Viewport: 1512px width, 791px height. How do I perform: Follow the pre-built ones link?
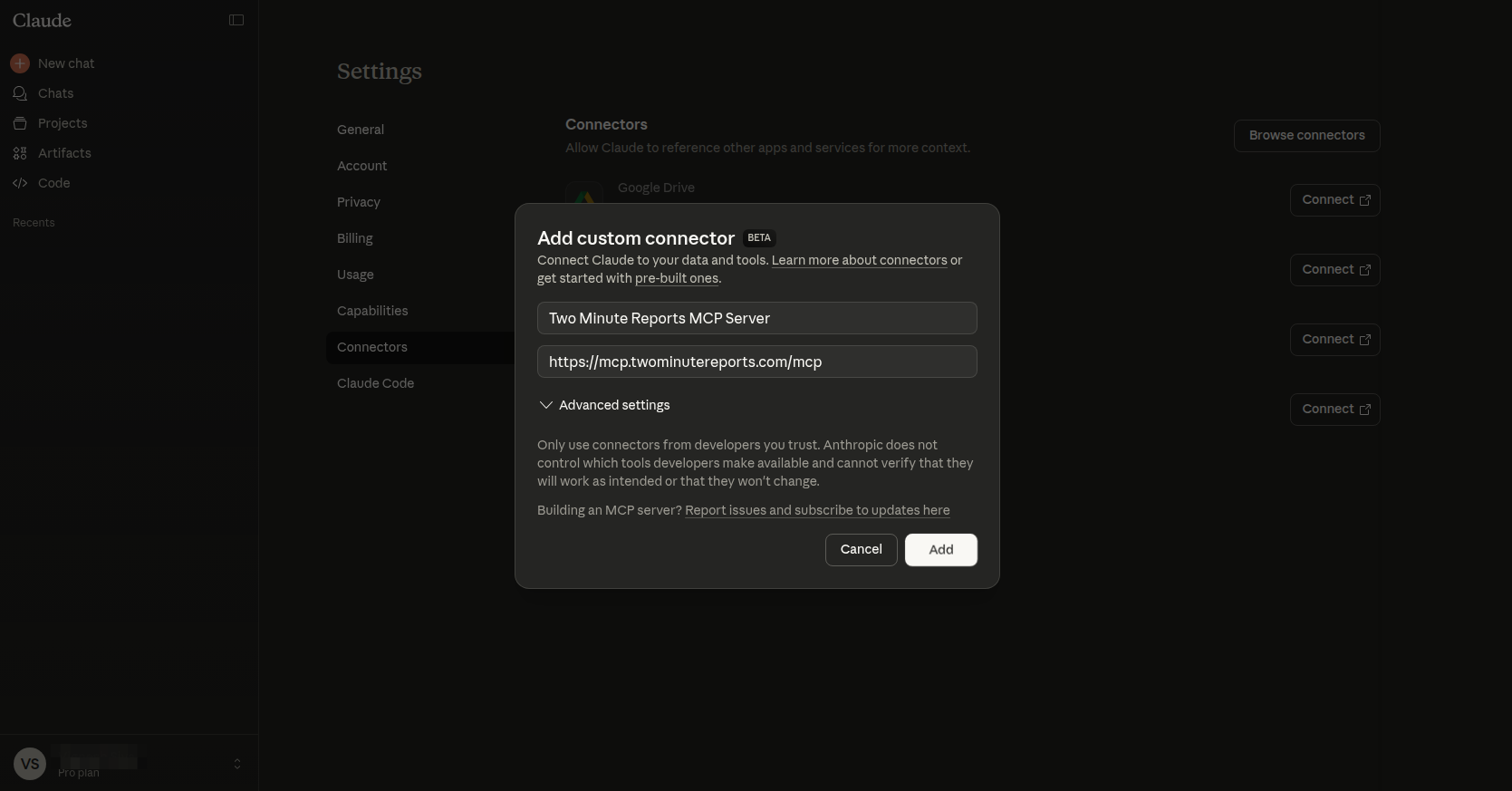click(x=677, y=278)
